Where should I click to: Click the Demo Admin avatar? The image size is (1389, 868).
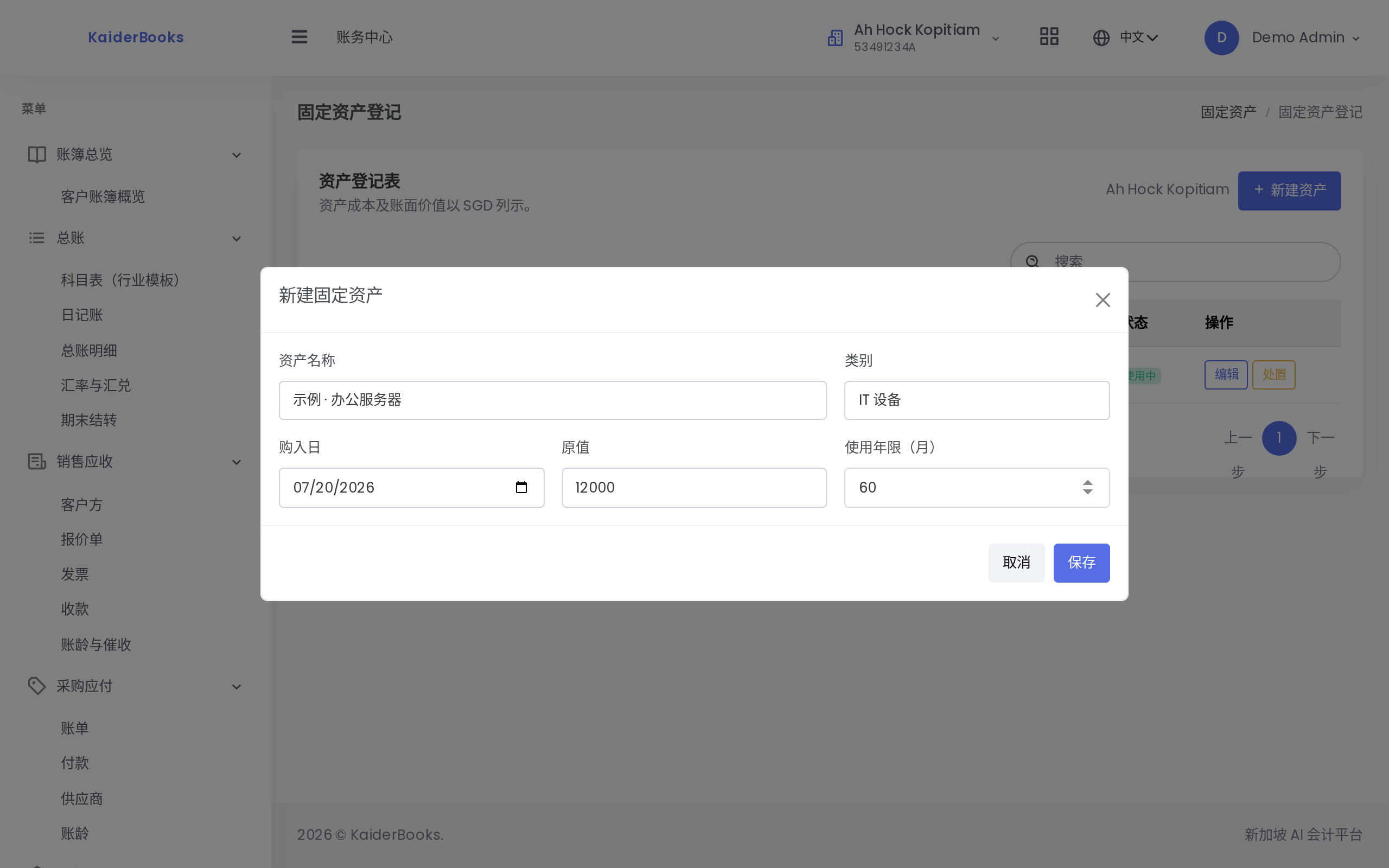click(1221, 38)
